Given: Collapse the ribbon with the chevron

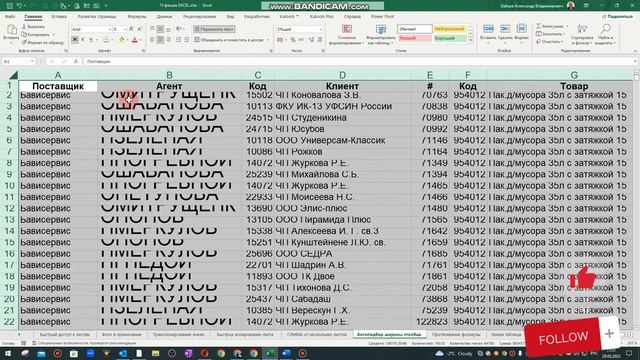Looking at the screenshot, I should pos(635,51).
